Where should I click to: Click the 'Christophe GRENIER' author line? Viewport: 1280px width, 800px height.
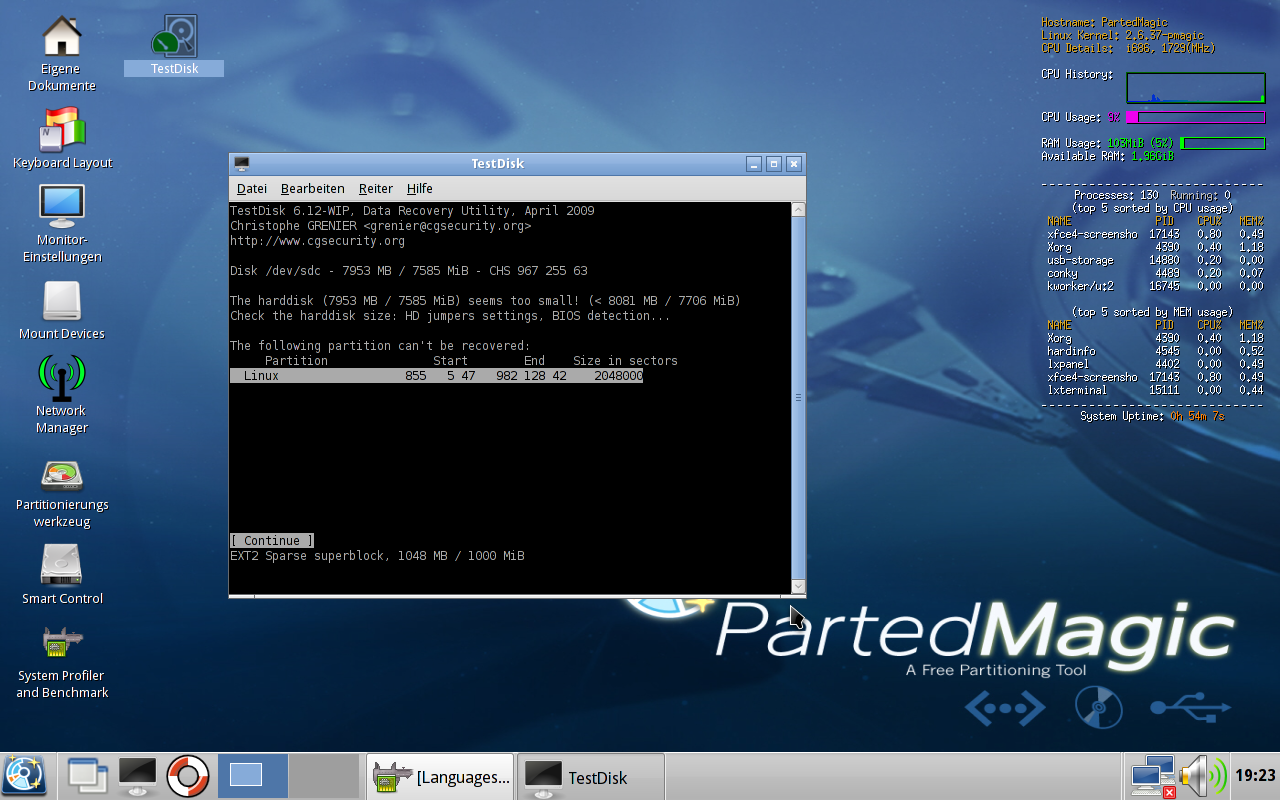(x=380, y=226)
